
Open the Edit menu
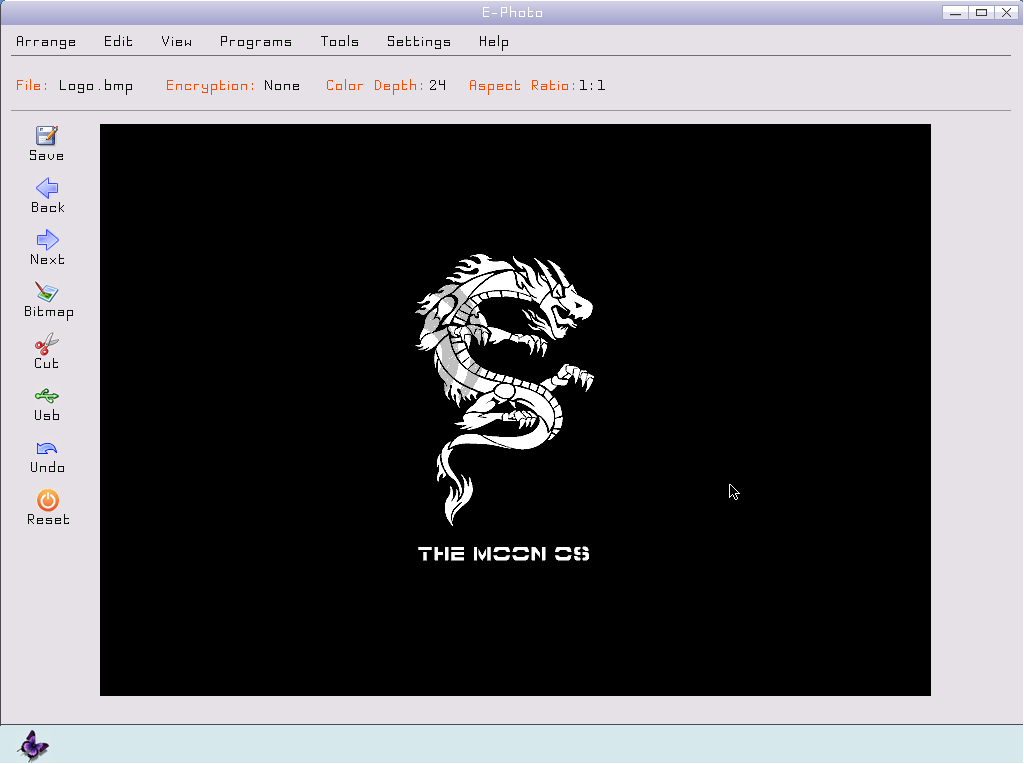[x=118, y=42]
